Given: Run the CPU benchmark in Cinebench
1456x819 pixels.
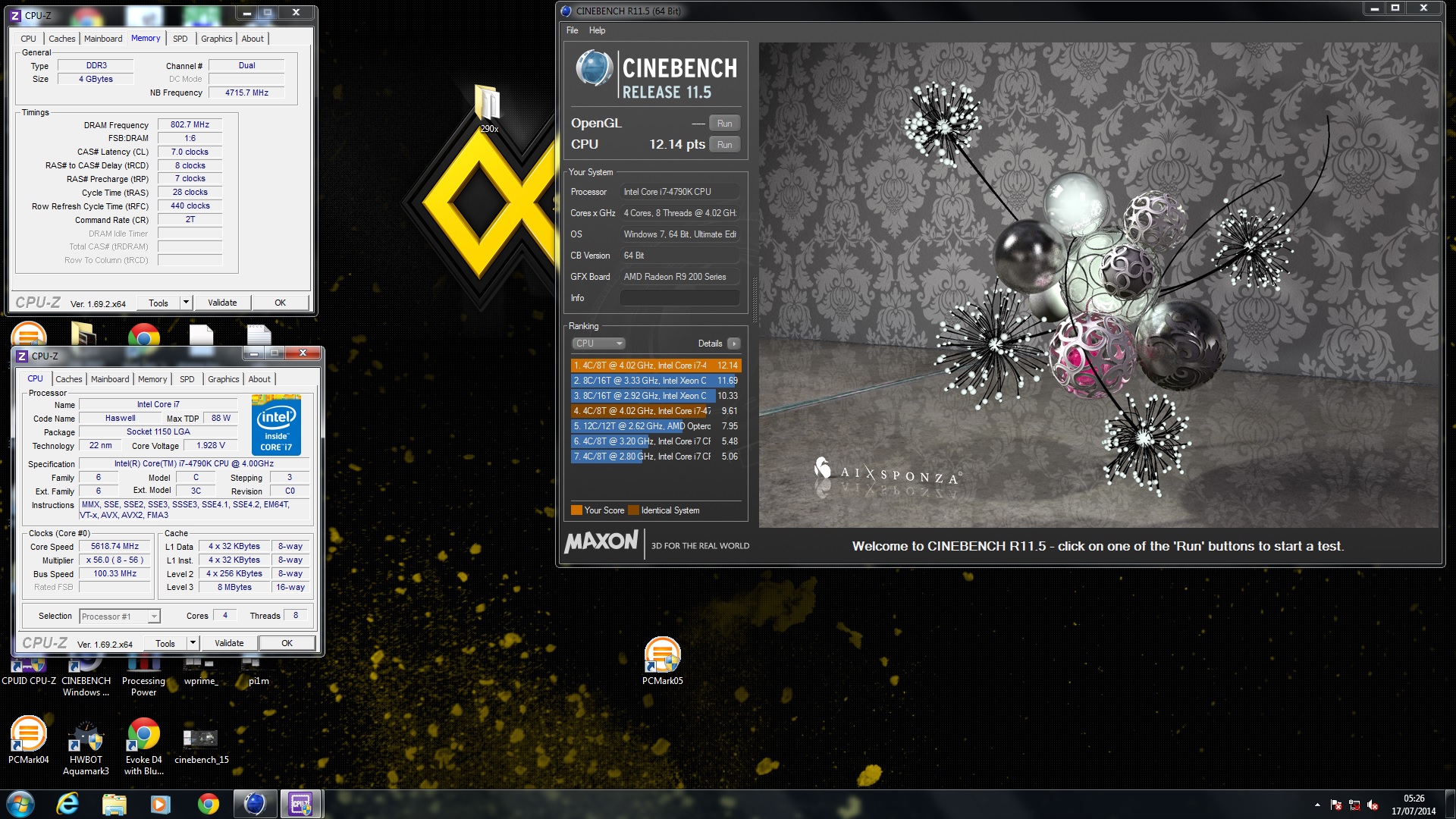Looking at the screenshot, I should 724,145.
